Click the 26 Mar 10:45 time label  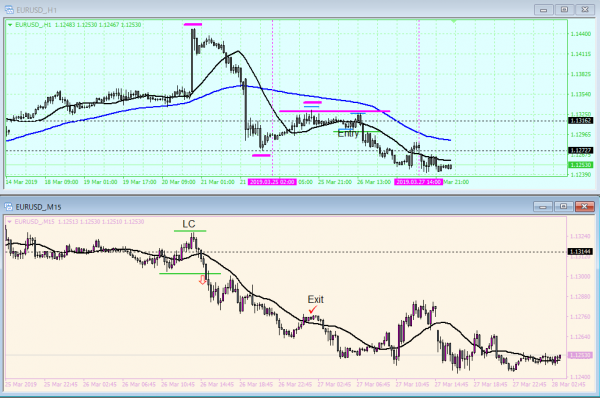pos(178,384)
